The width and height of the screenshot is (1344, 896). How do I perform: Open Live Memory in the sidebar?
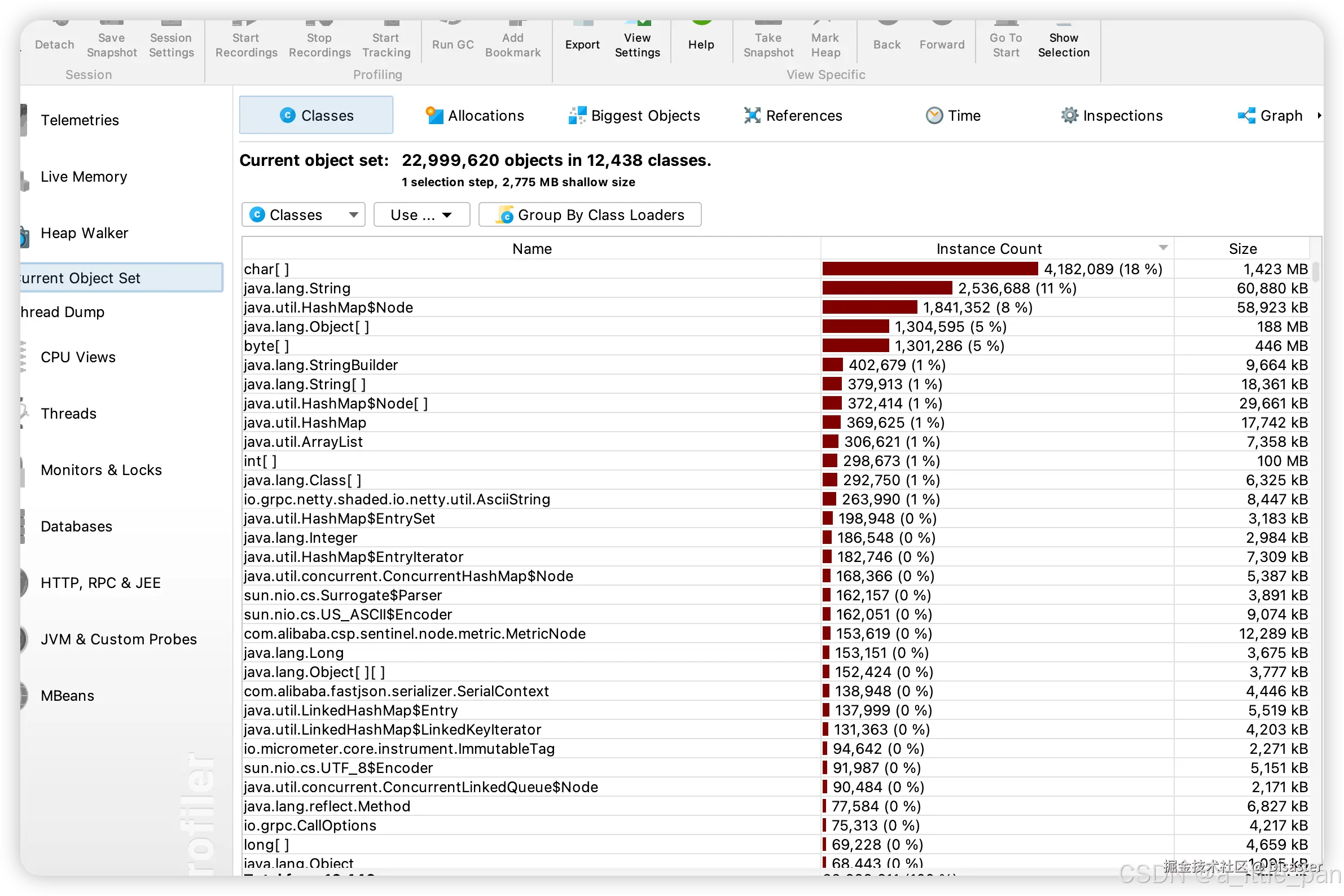tap(84, 177)
